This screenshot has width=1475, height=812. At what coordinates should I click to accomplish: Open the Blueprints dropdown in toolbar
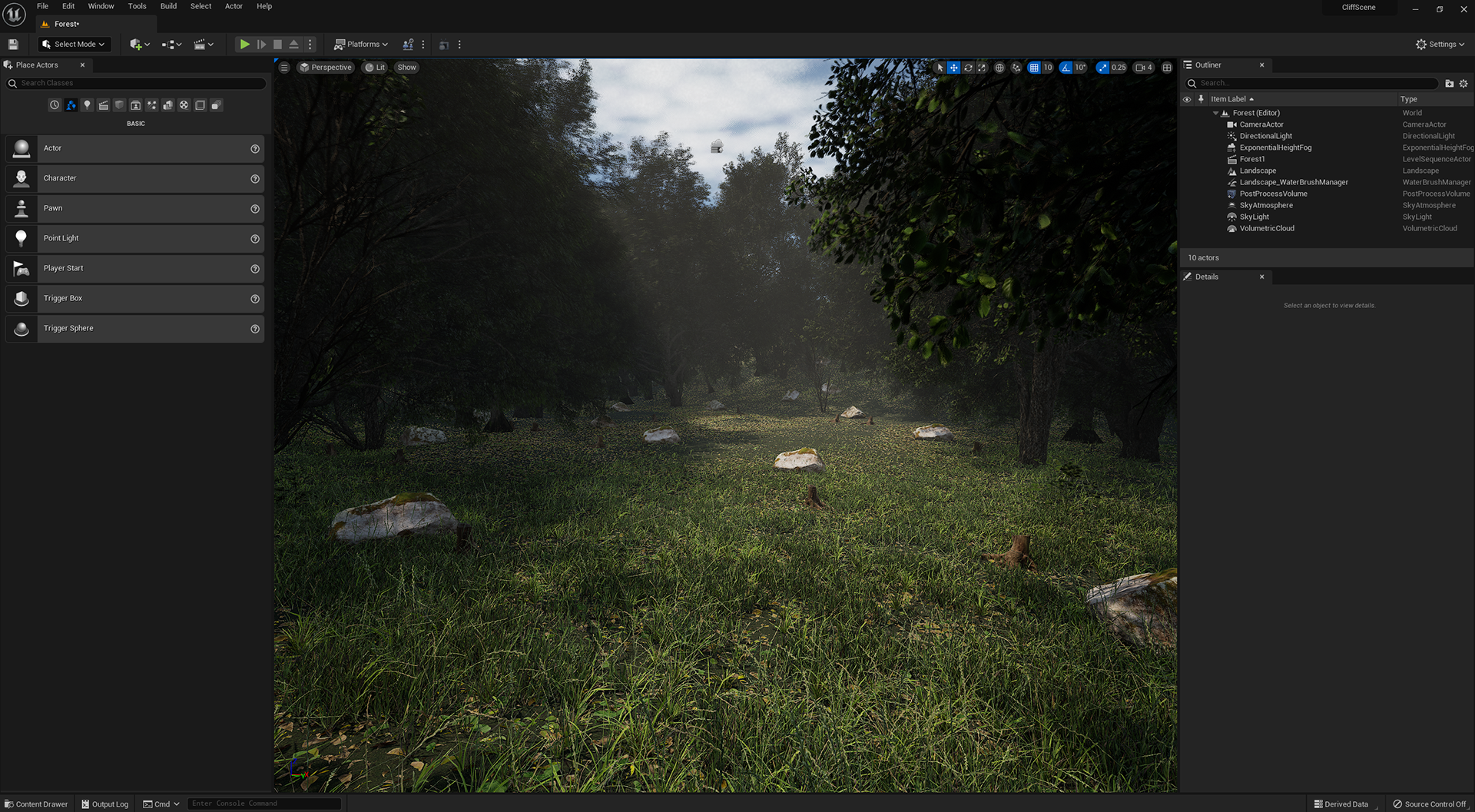pyautogui.click(x=171, y=45)
